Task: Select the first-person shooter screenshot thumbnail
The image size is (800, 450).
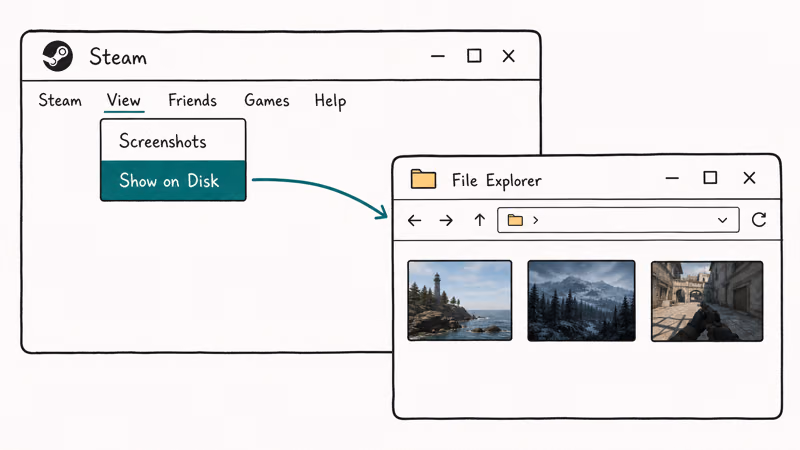Action: (707, 301)
